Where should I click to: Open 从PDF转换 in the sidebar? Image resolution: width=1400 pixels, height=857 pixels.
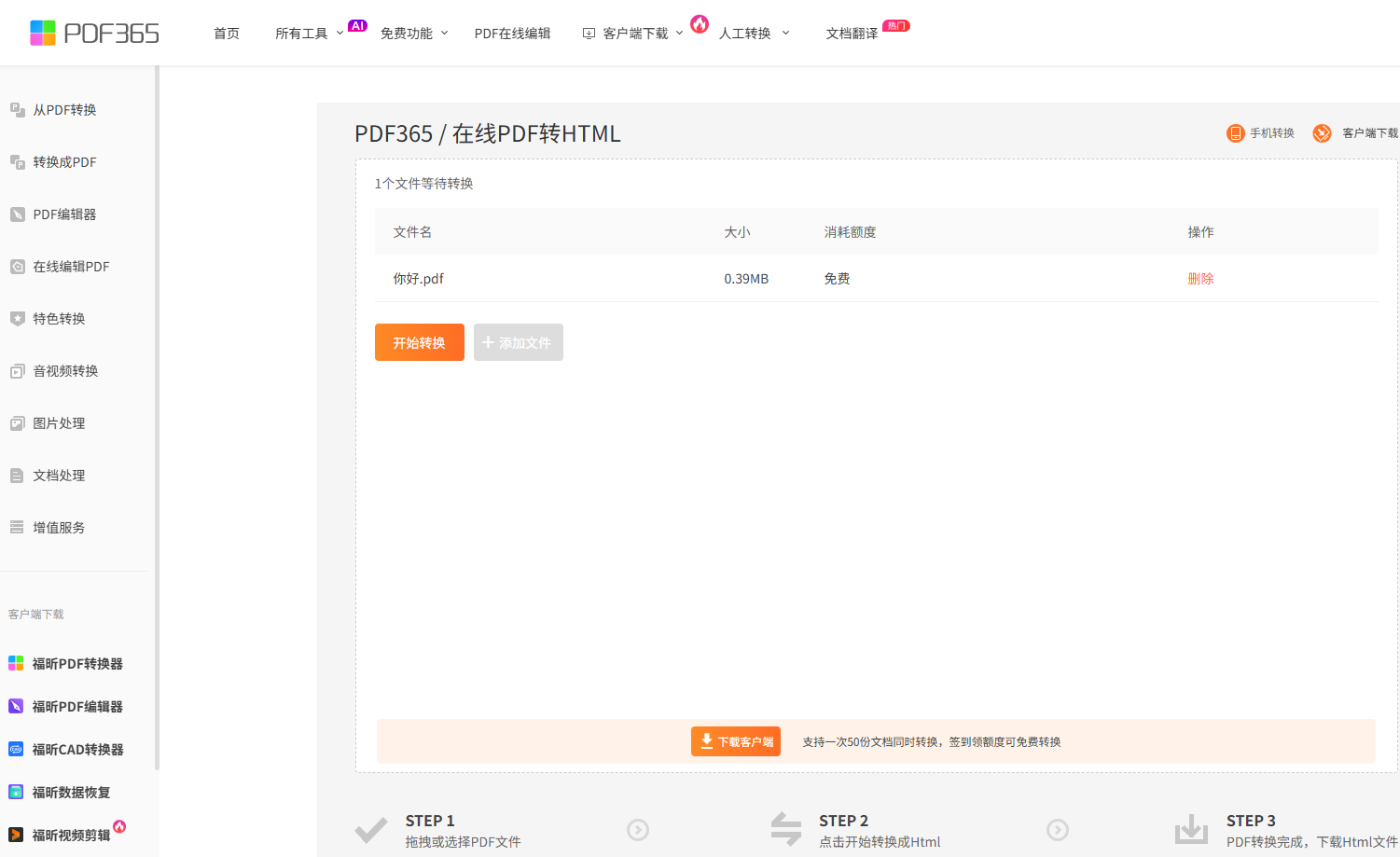[65, 110]
